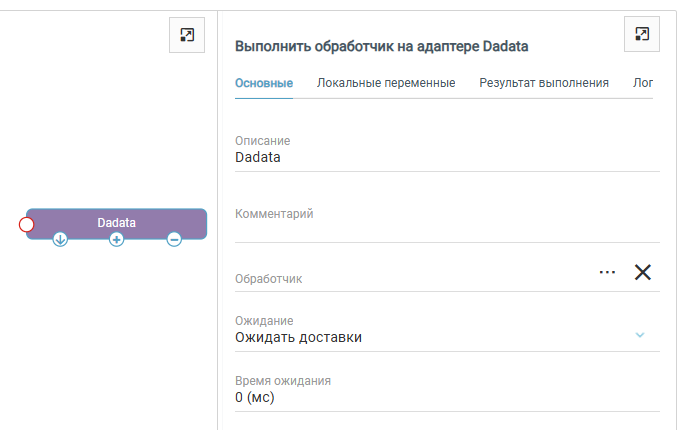690x430 pixels.
Task: Click the Описание field containing Dadata
Action: [x=420, y=157]
